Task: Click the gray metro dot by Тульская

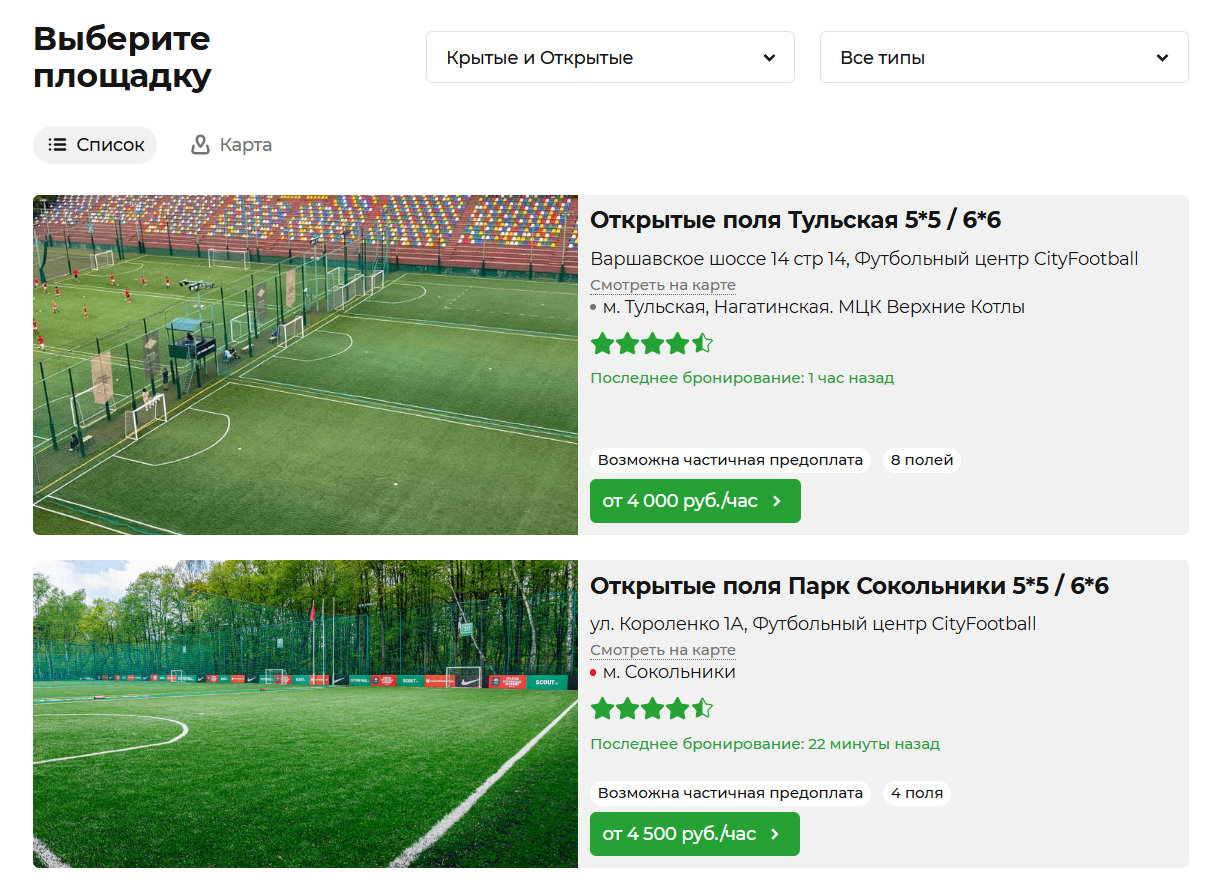Action: [593, 307]
